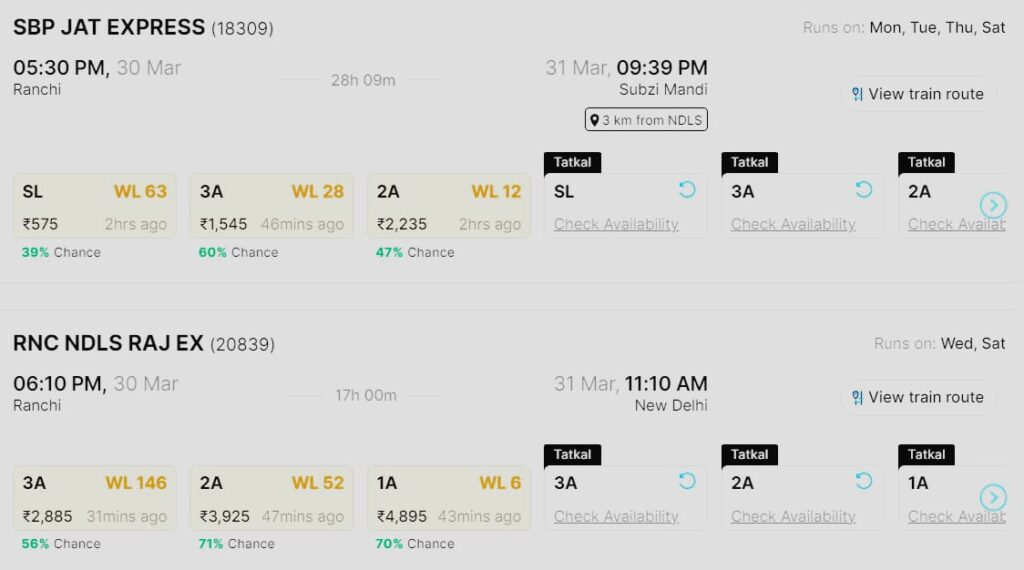
Task: Refresh Tatkal 3A availability for RNC NDLS Raj Ex
Action: click(x=687, y=481)
